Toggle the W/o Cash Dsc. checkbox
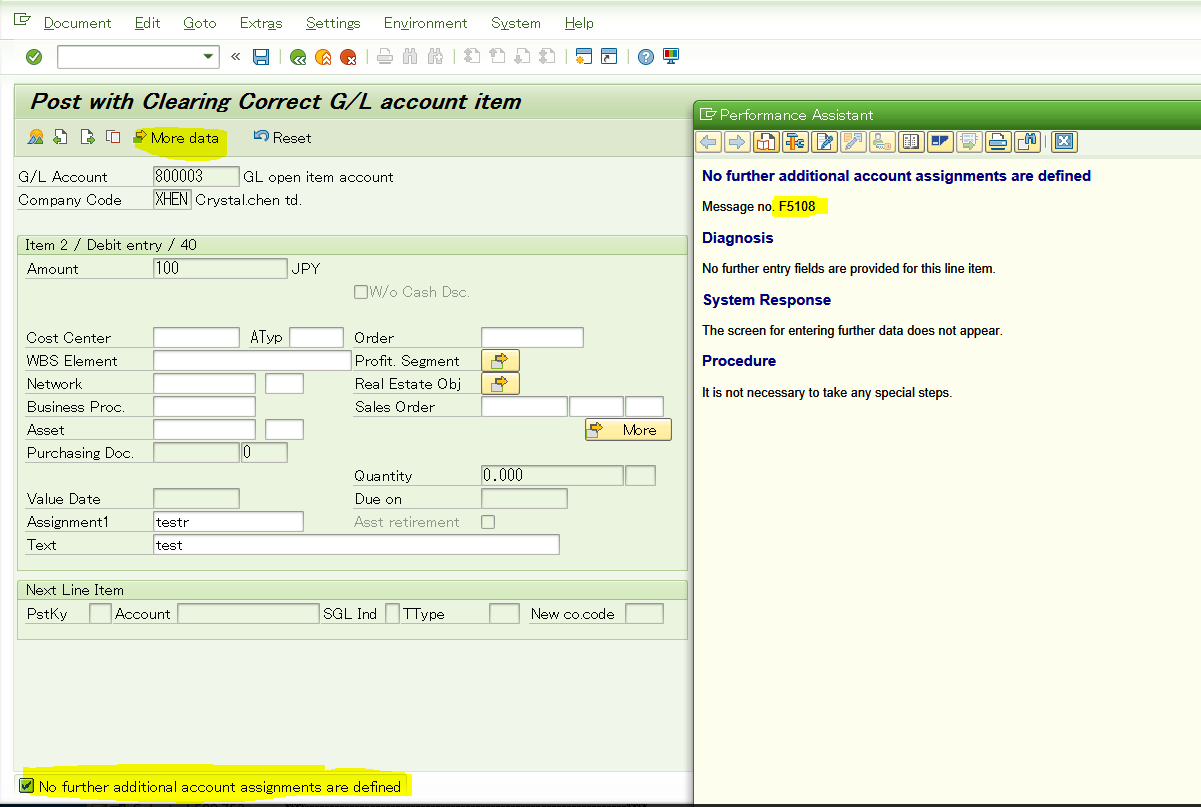Screen dimensions: 1201x807 pos(360,292)
